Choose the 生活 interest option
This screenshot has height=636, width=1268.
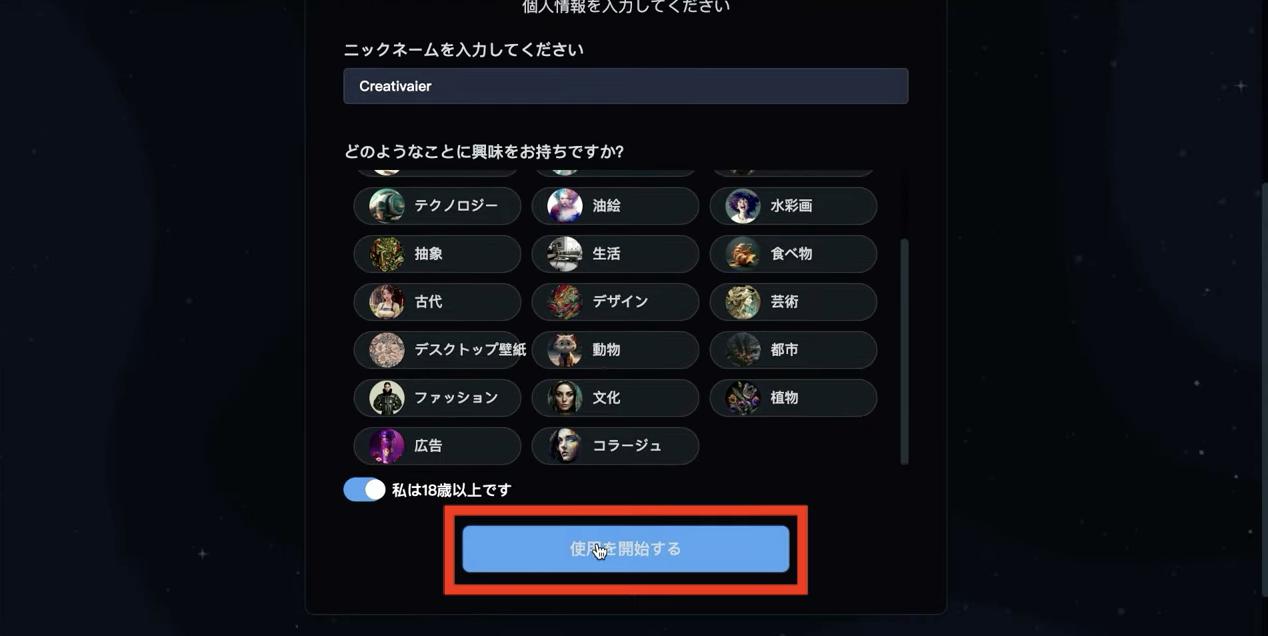pos(615,254)
